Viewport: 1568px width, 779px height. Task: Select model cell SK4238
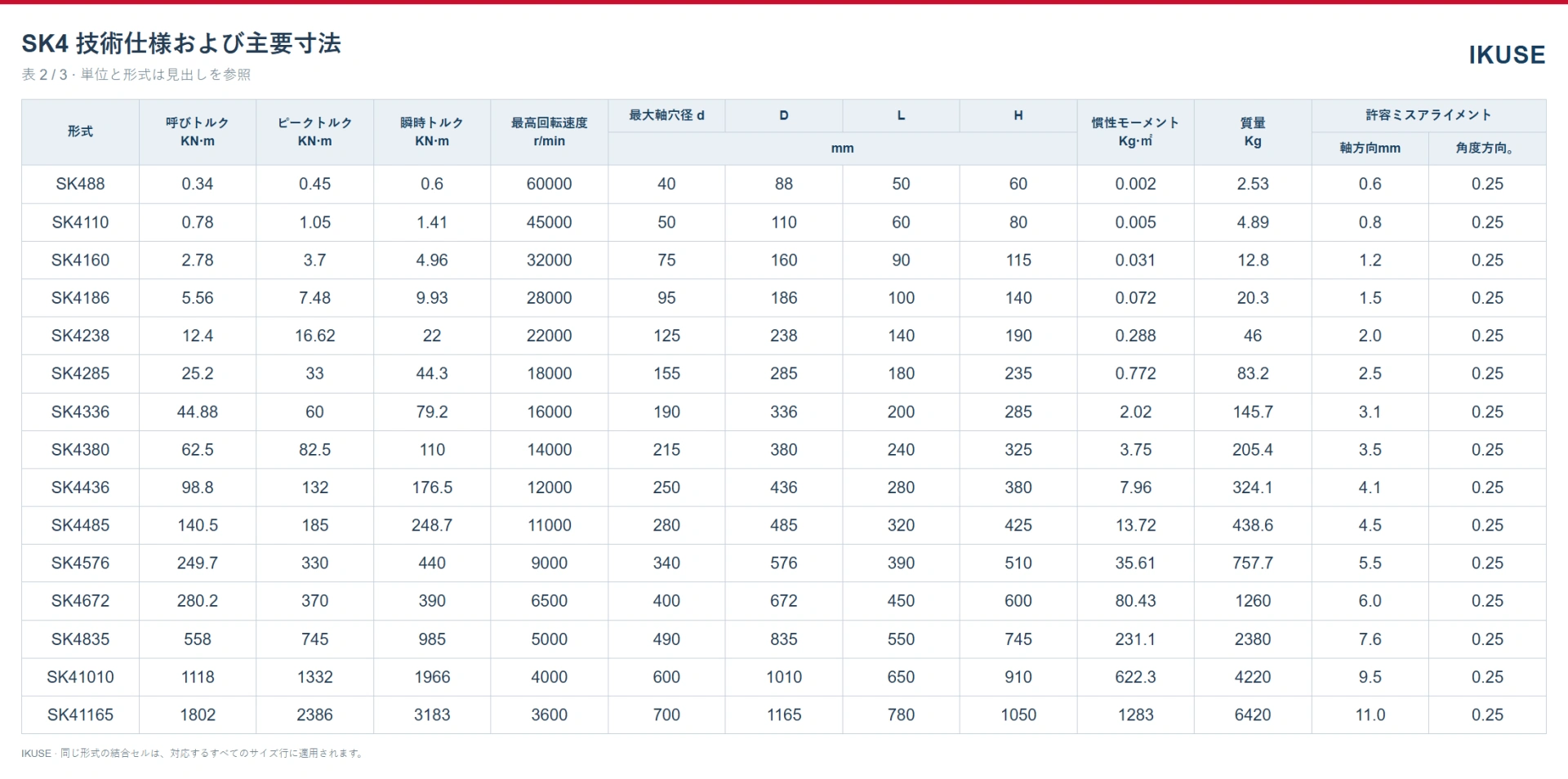click(x=80, y=336)
